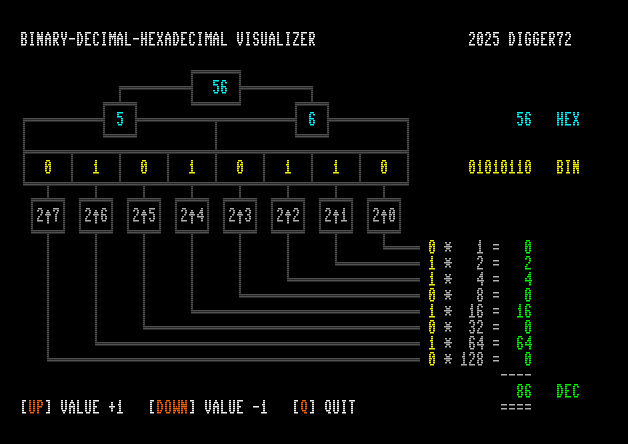Click the [Q] QUIT option
The height and width of the screenshot is (444, 628).
324,407
